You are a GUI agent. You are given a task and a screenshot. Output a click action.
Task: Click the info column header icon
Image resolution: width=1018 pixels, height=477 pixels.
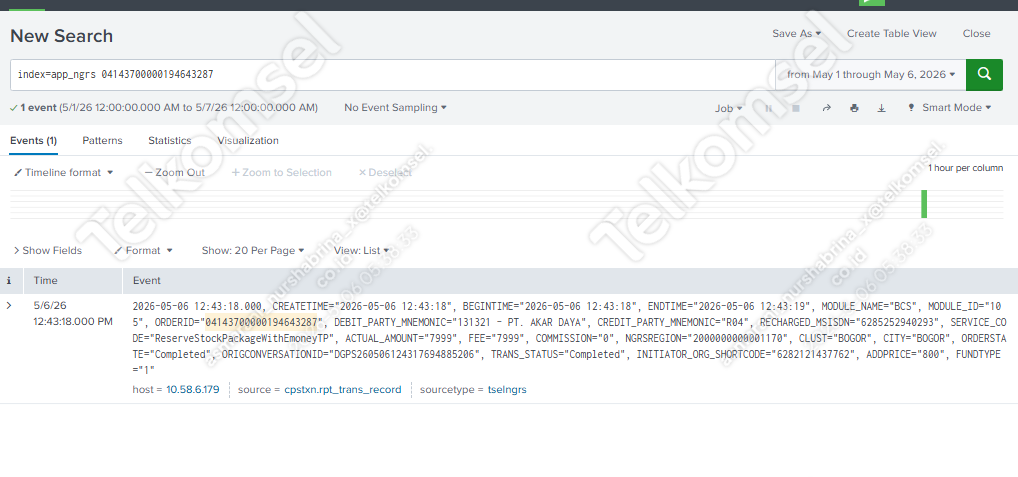[9, 281]
